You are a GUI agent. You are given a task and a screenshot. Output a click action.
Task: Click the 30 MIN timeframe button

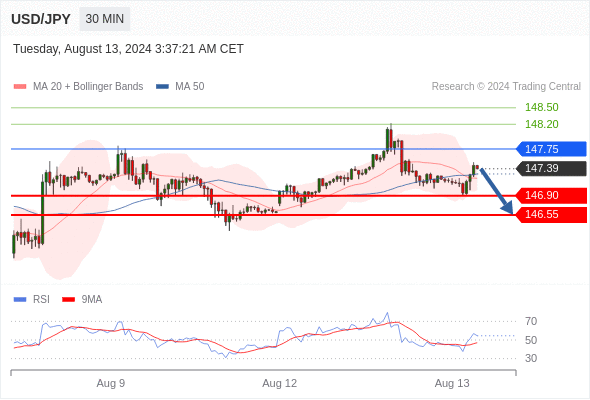105,19
